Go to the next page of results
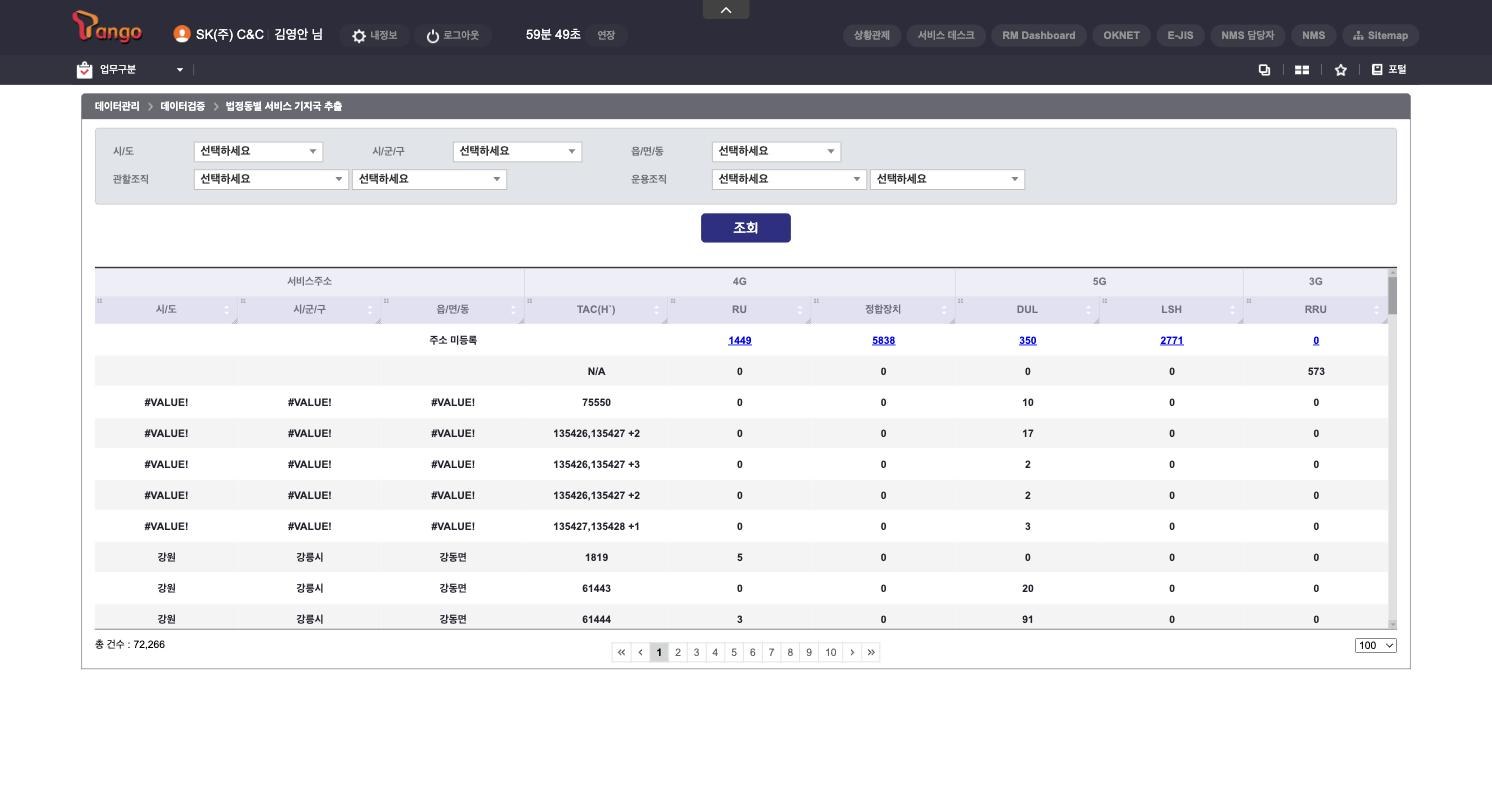The height and width of the screenshot is (812, 1492). (852, 652)
